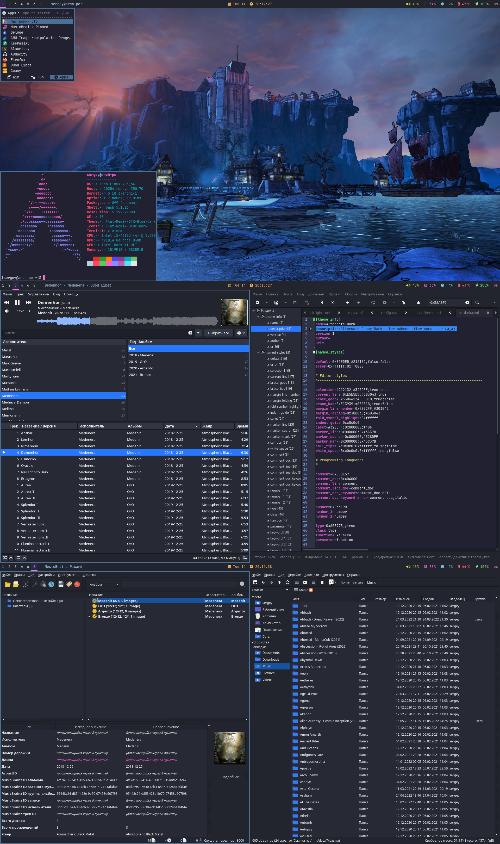Click the Add Folder icon in tagger toolbar
The image size is (500, 844).
click(8, 584)
